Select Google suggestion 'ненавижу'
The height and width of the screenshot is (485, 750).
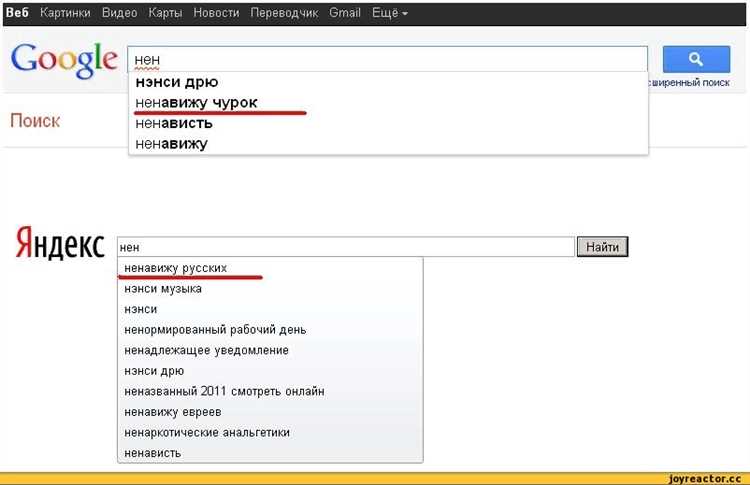point(388,144)
